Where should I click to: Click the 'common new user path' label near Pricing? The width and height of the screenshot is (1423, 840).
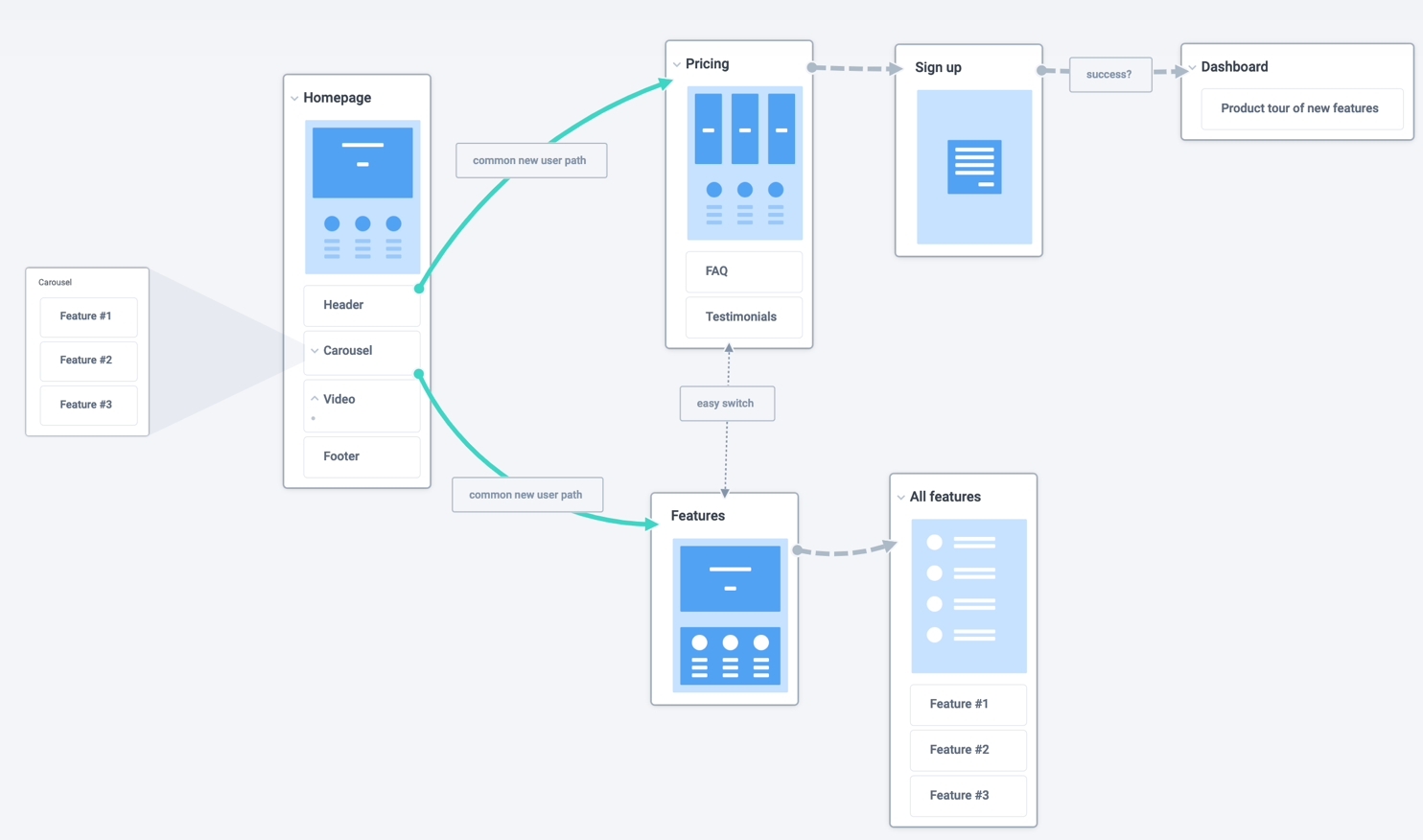click(x=531, y=160)
